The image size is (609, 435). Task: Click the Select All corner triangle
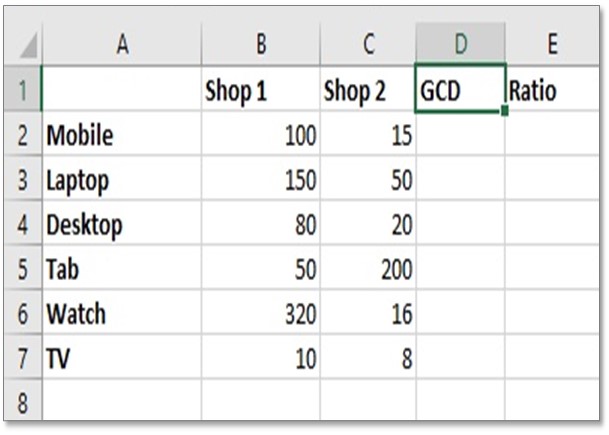click(x=28, y=45)
